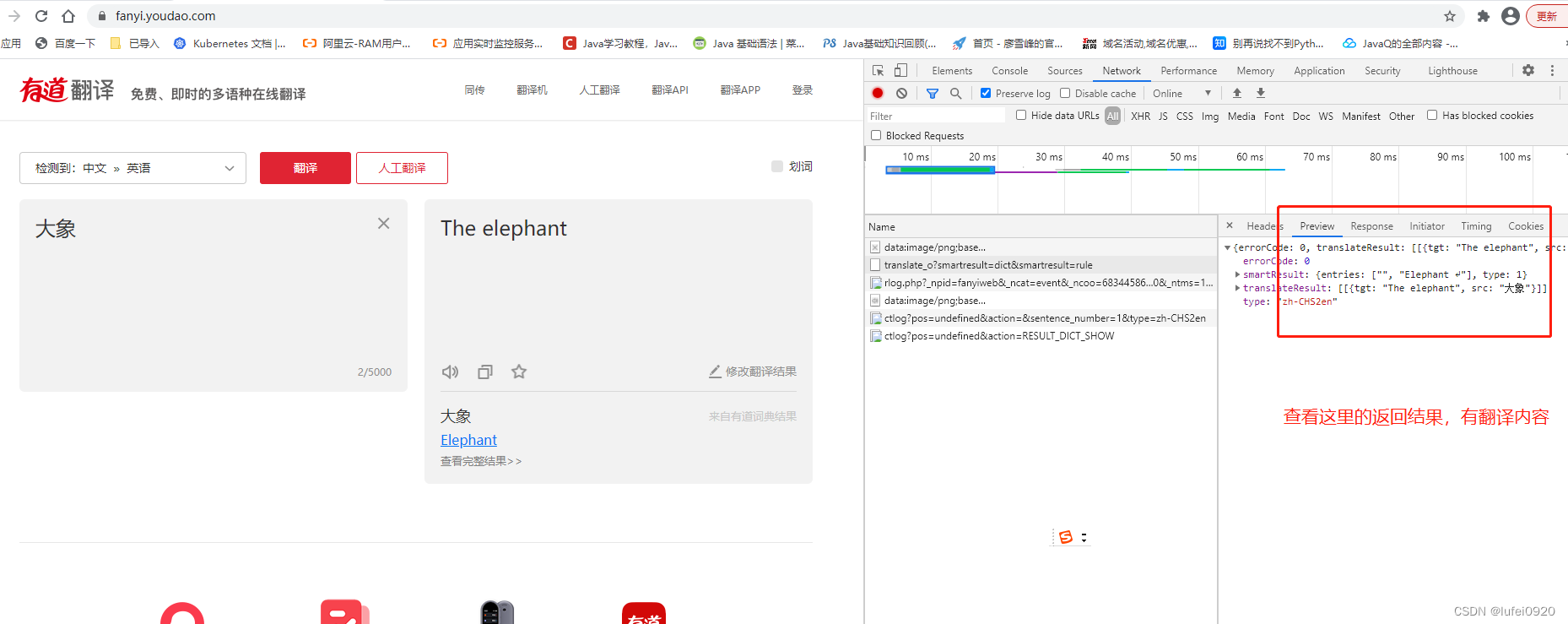Click the import HAR upload icon

point(1237,93)
